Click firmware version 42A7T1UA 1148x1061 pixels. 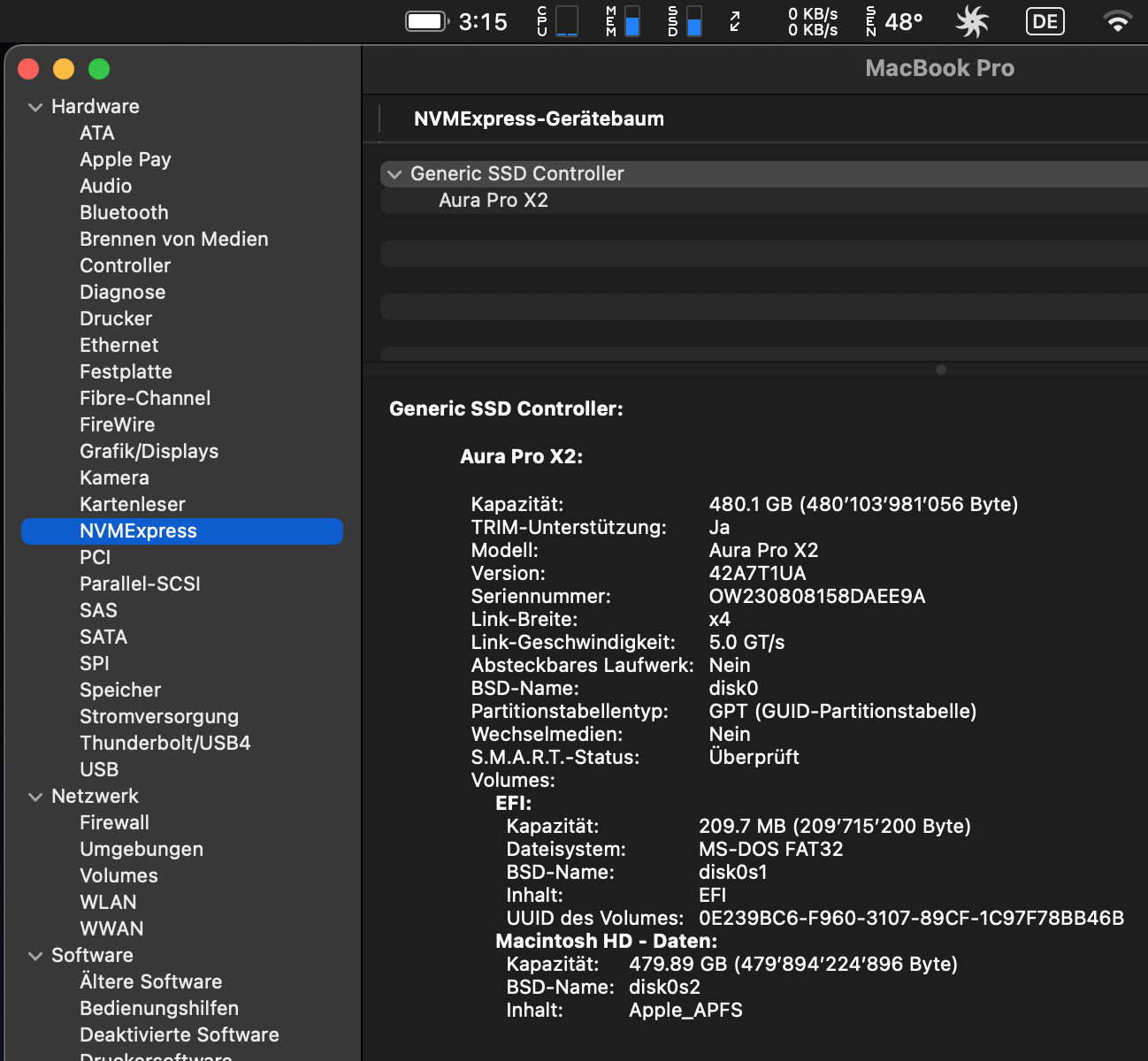tap(758, 573)
